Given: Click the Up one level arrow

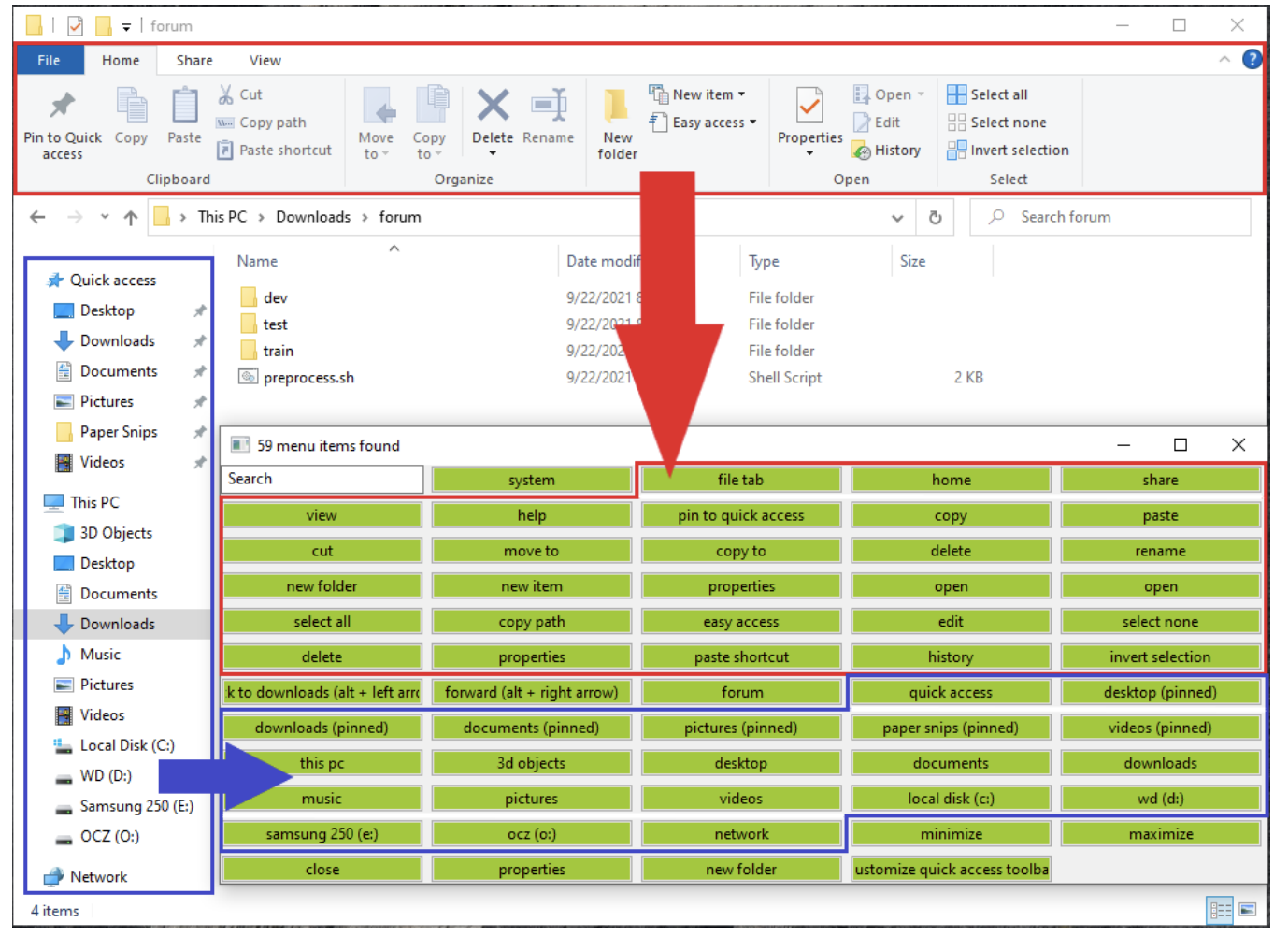Looking at the screenshot, I should (x=131, y=218).
